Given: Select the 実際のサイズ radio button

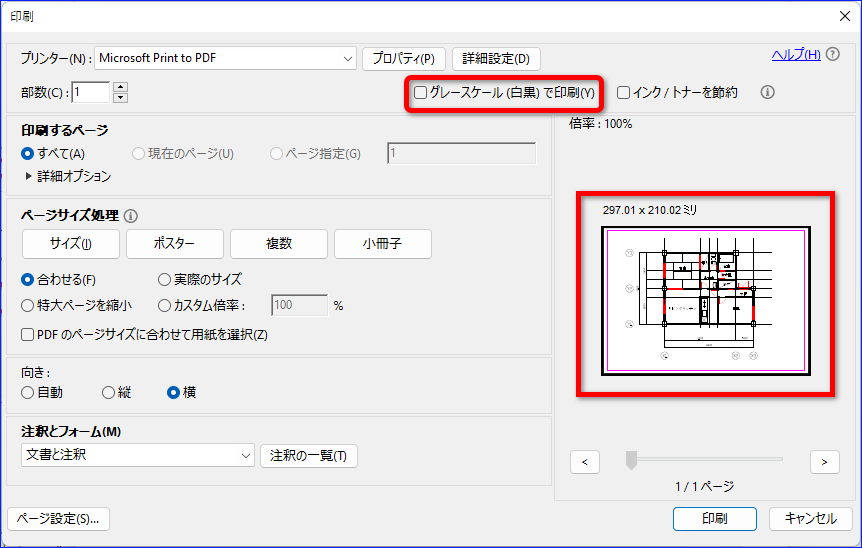Looking at the screenshot, I should coord(164,279).
